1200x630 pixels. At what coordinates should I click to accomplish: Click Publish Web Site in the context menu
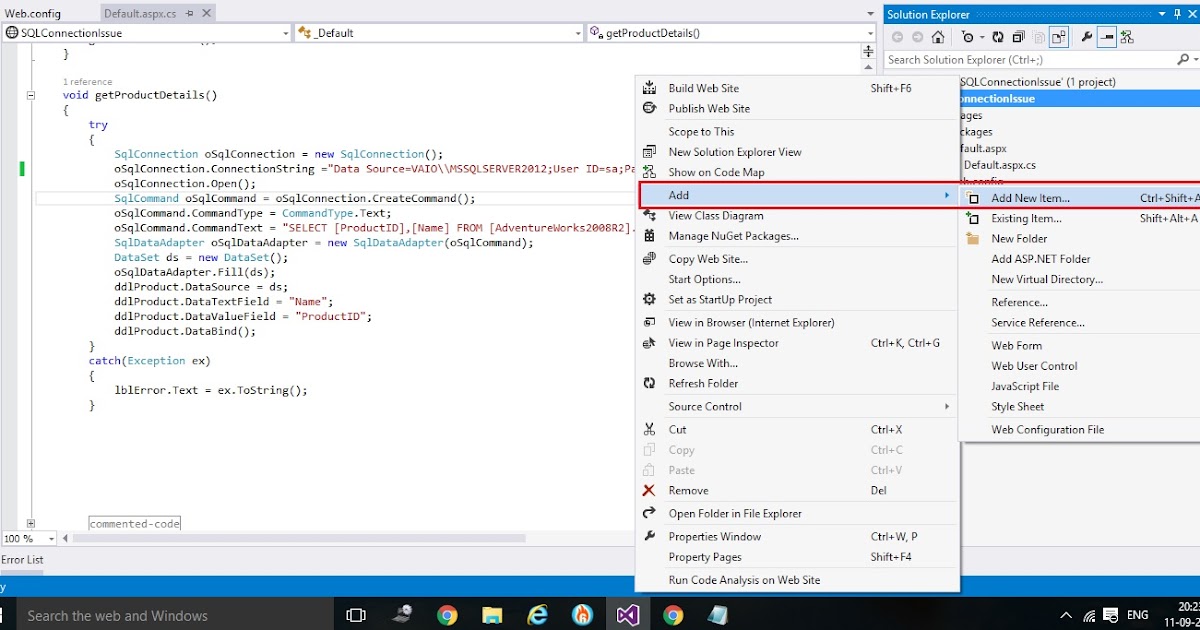tap(712, 108)
